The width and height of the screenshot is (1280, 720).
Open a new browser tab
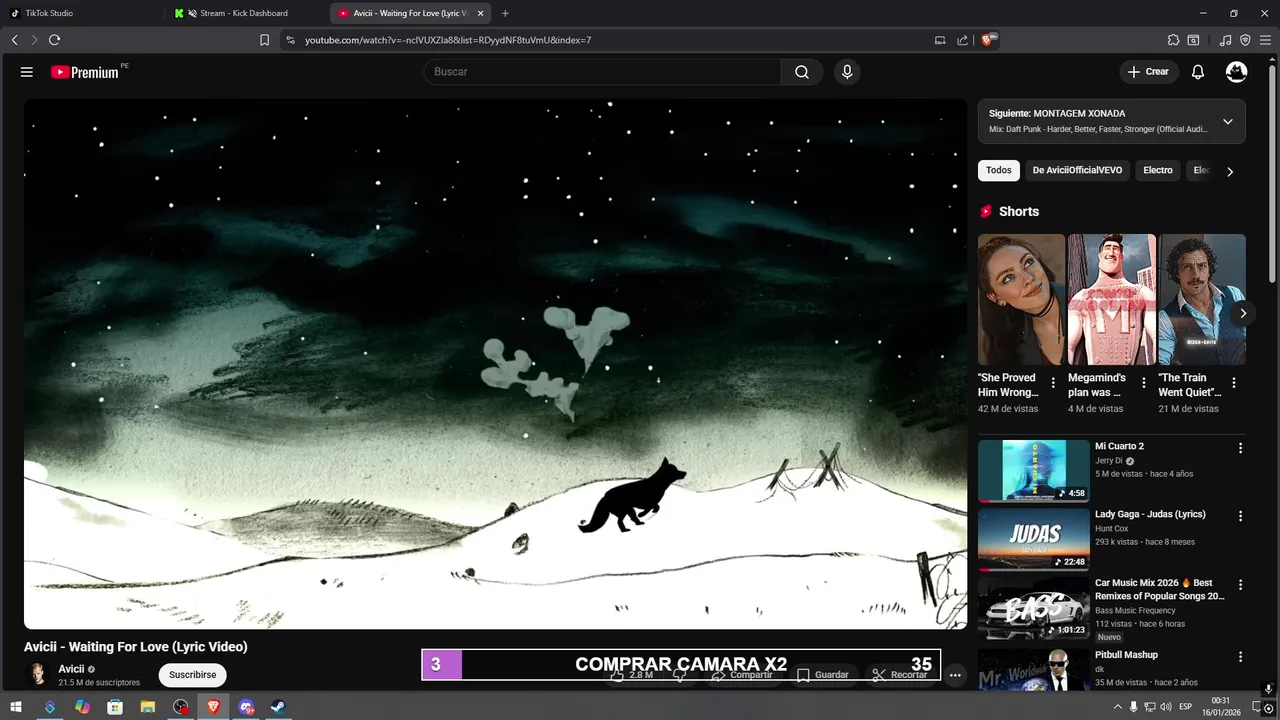pos(505,13)
